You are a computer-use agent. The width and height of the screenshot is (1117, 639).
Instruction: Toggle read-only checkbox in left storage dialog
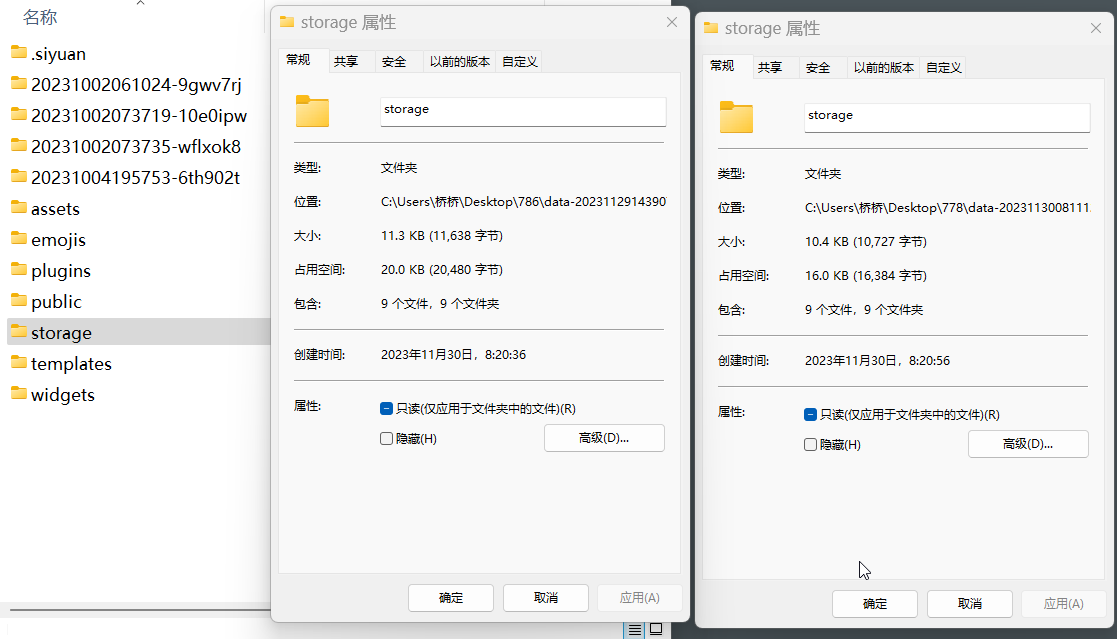386,409
